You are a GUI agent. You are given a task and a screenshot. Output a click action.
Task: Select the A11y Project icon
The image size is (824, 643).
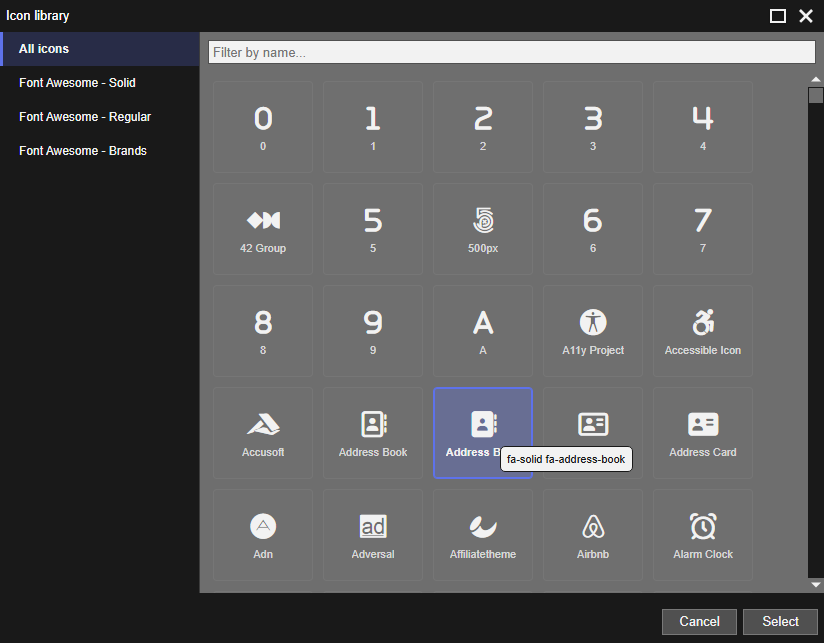click(x=593, y=330)
